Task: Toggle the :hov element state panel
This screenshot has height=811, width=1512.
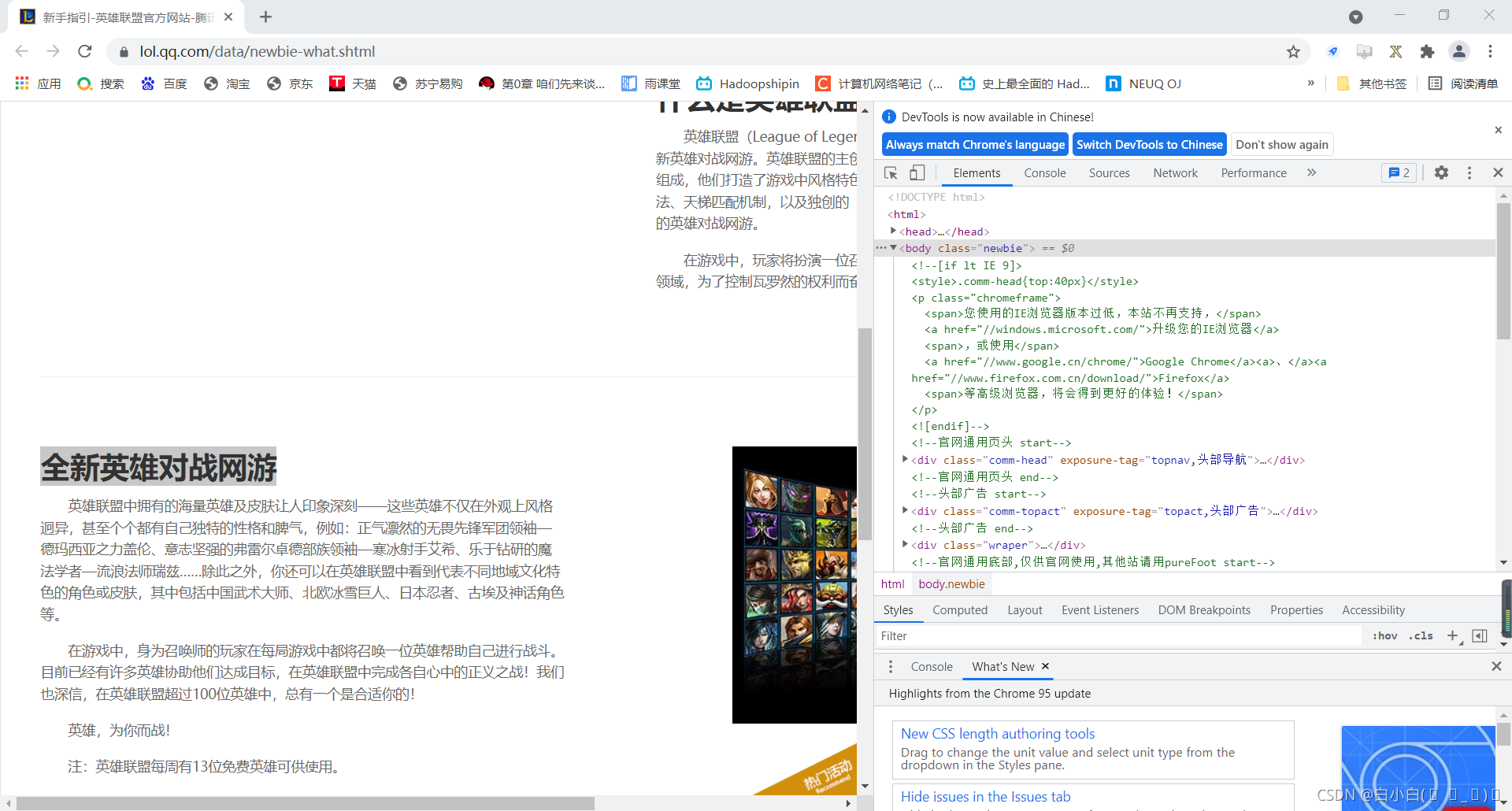Action: (x=1385, y=636)
